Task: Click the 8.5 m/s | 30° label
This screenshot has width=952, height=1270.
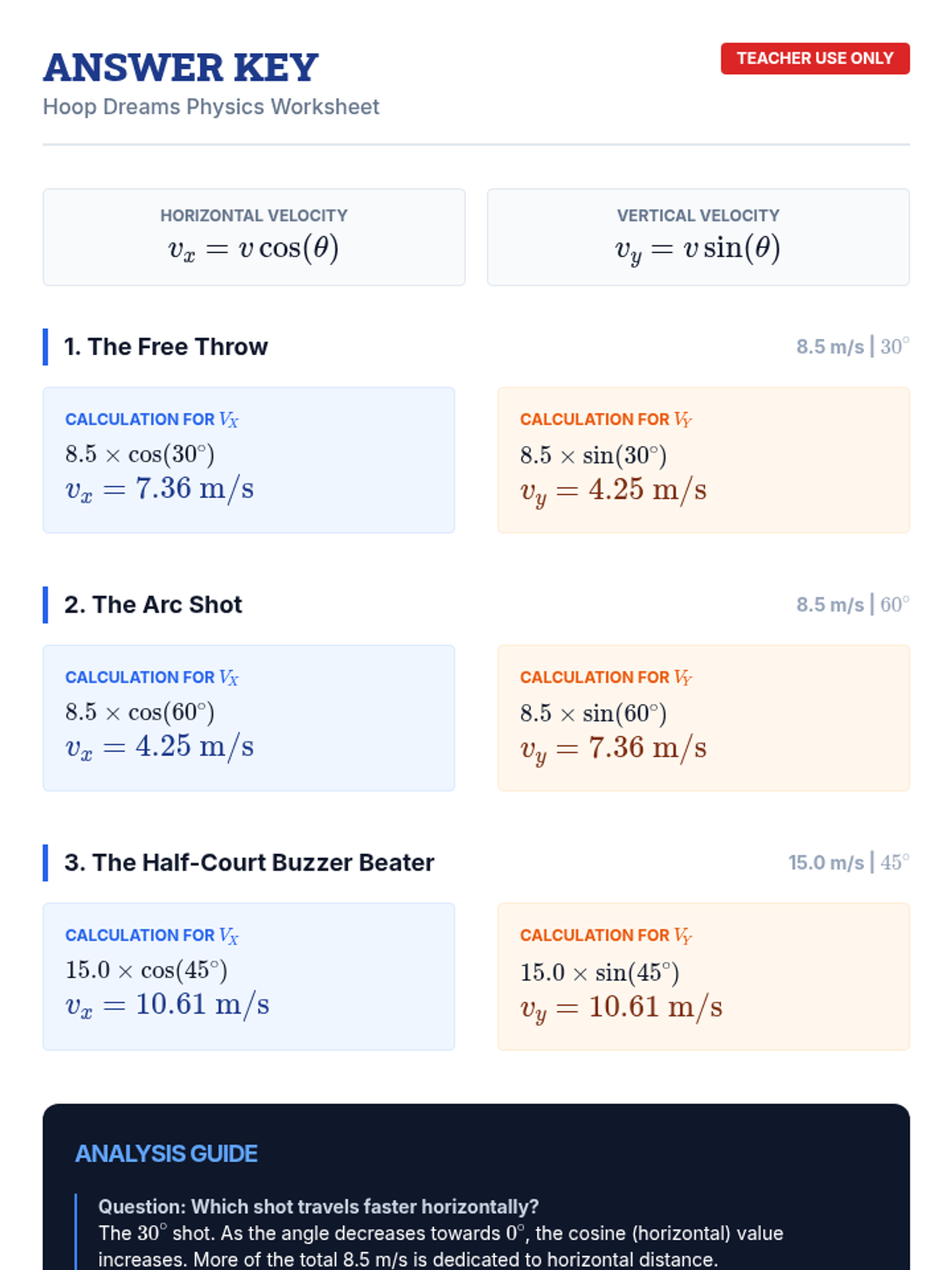Action: [852, 347]
